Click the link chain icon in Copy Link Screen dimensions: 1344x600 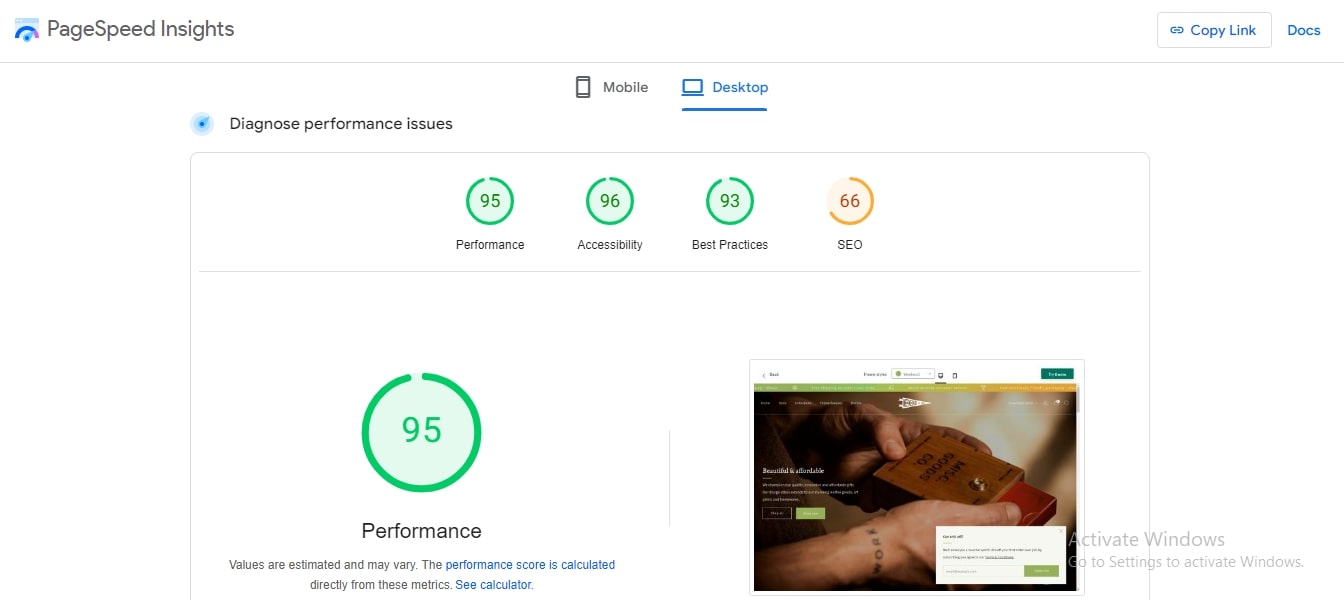(1177, 30)
